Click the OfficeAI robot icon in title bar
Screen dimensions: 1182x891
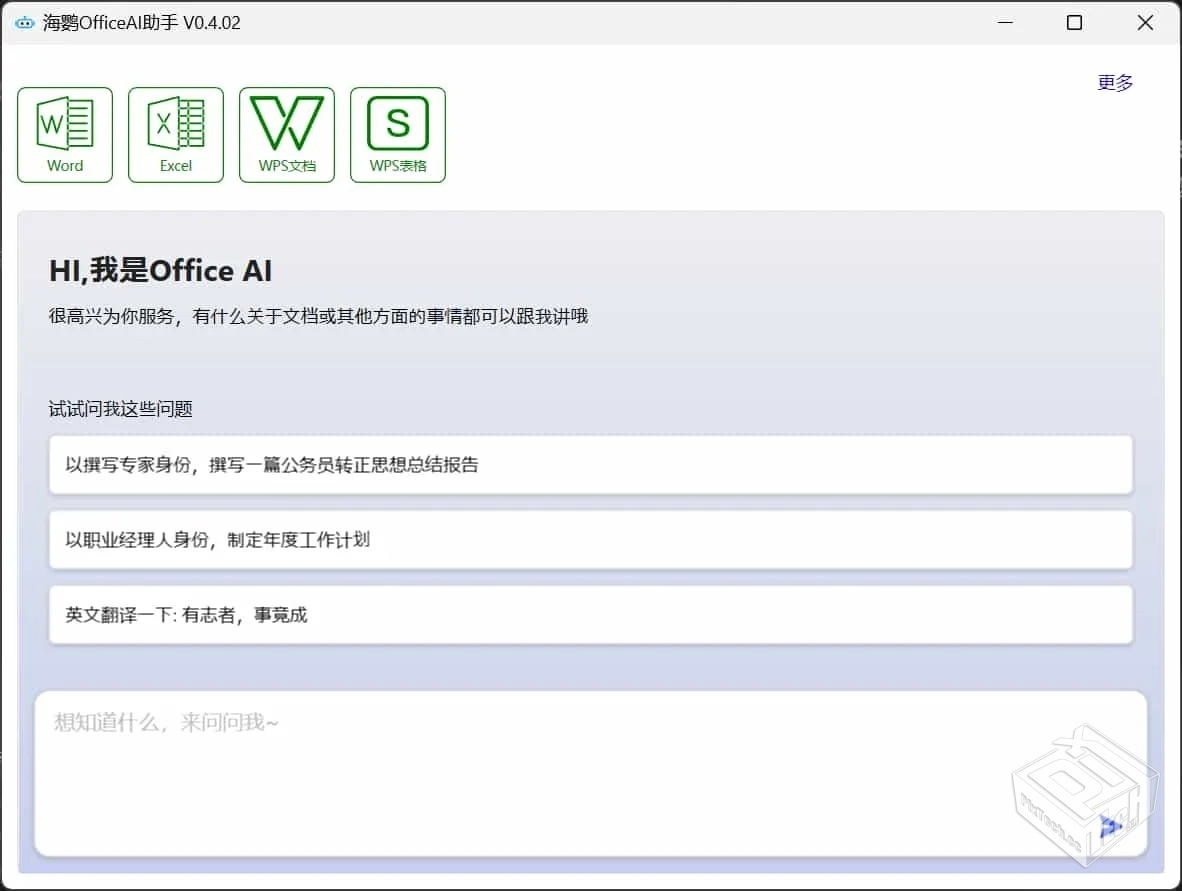click(x=23, y=22)
